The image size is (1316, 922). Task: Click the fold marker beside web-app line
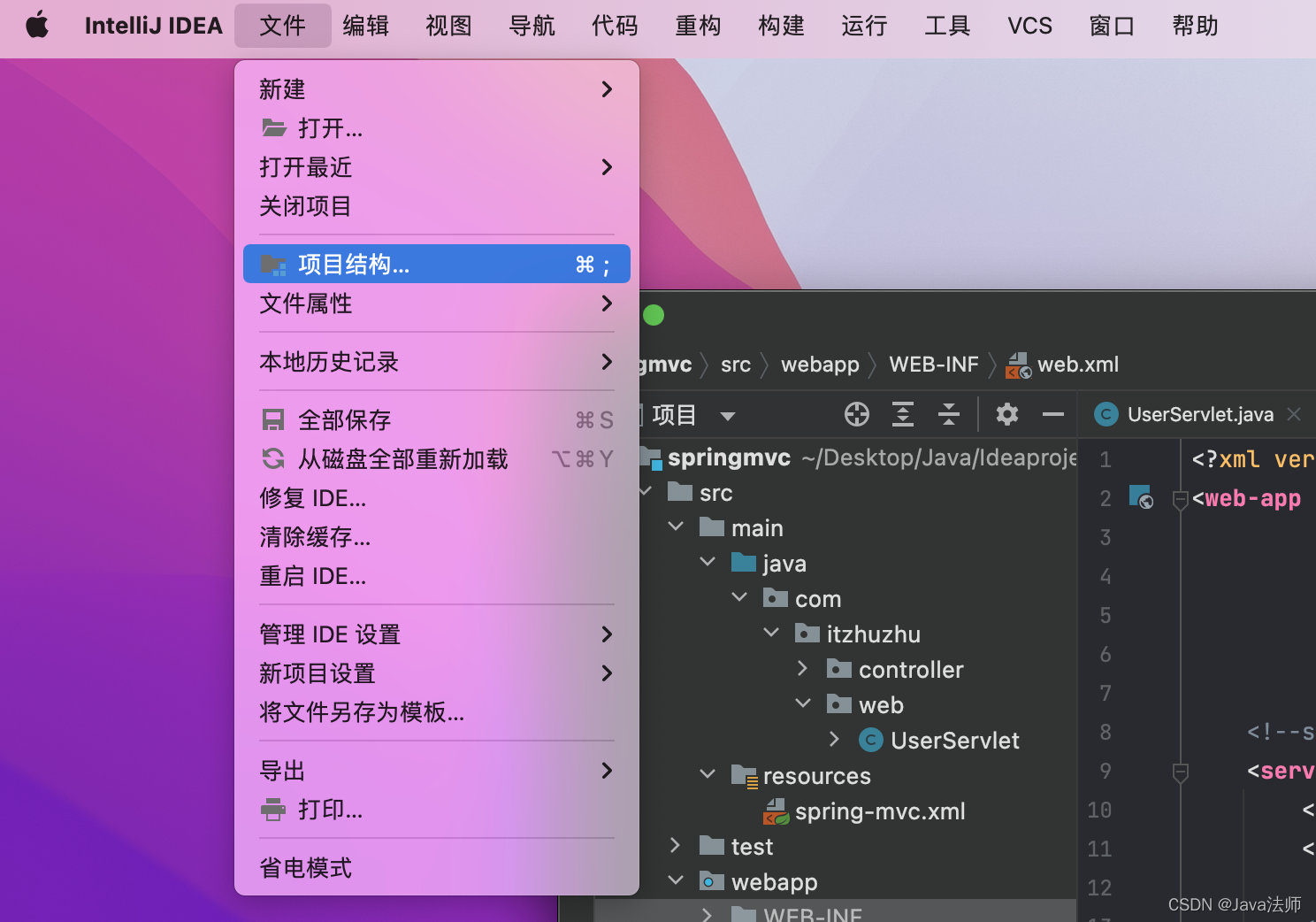point(1180,502)
